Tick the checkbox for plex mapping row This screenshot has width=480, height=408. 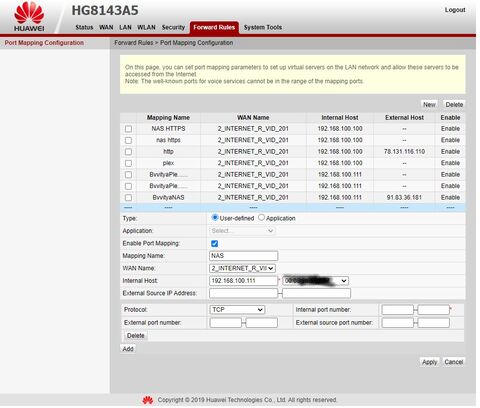tap(128, 163)
